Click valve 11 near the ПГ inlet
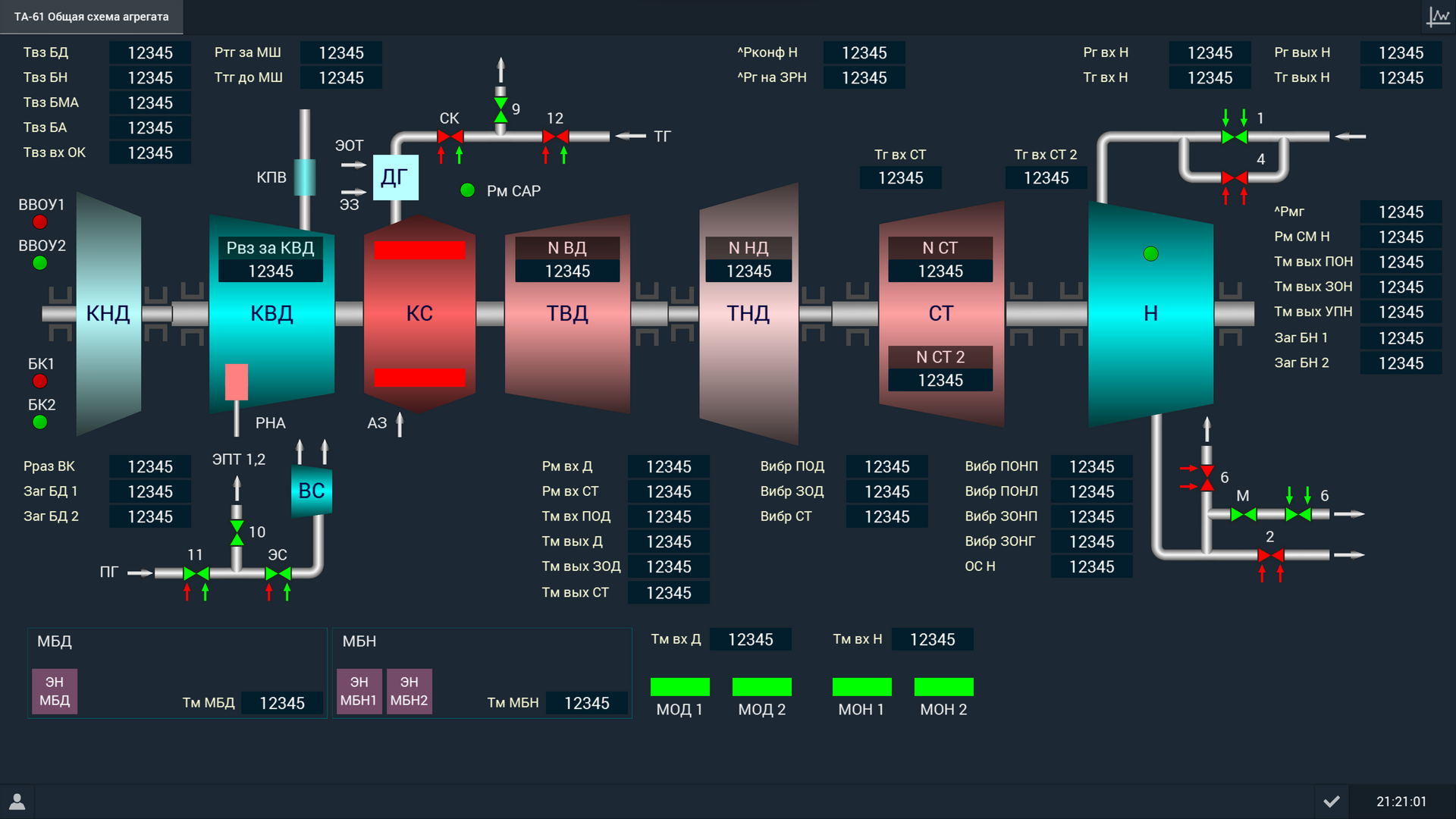1456x819 pixels. pyautogui.click(x=196, y=574)
